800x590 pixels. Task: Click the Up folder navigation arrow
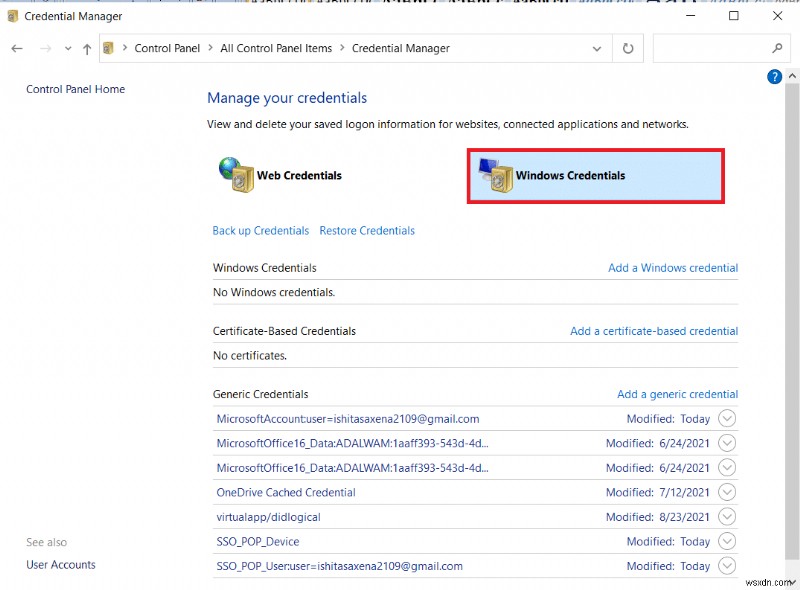(86, 48)
